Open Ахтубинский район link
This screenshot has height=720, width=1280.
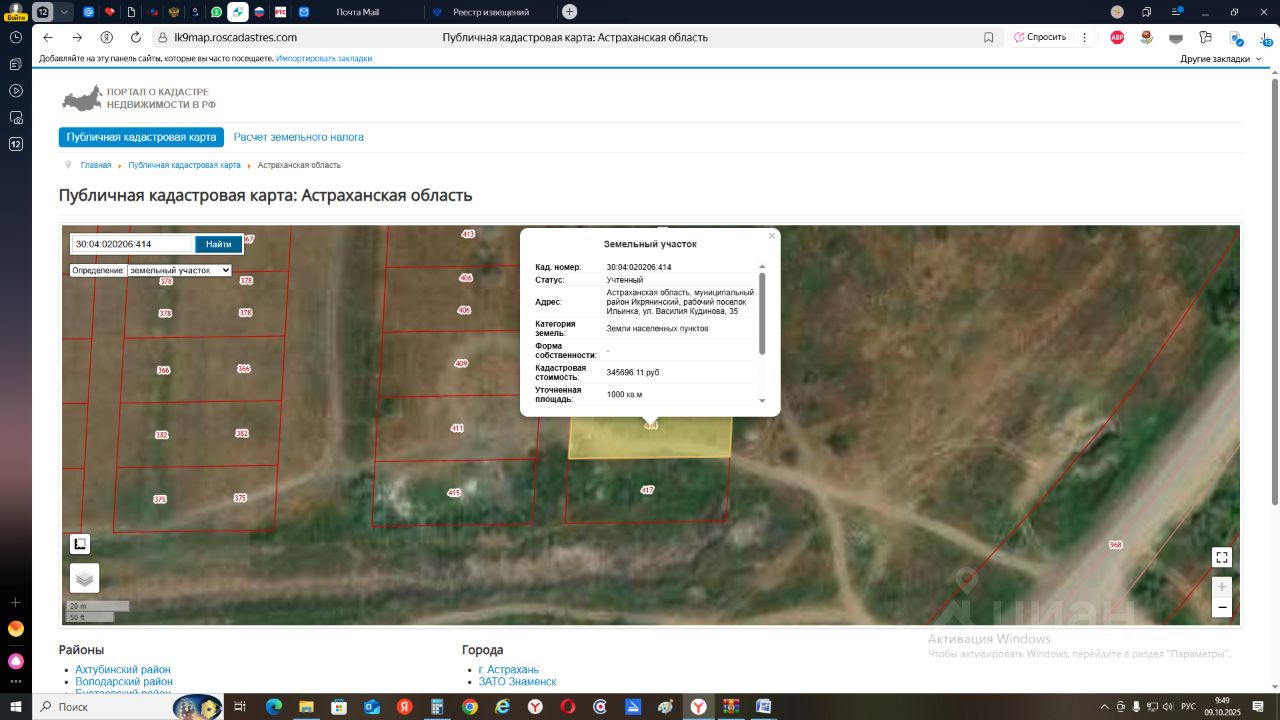click(x=123, y=670)
